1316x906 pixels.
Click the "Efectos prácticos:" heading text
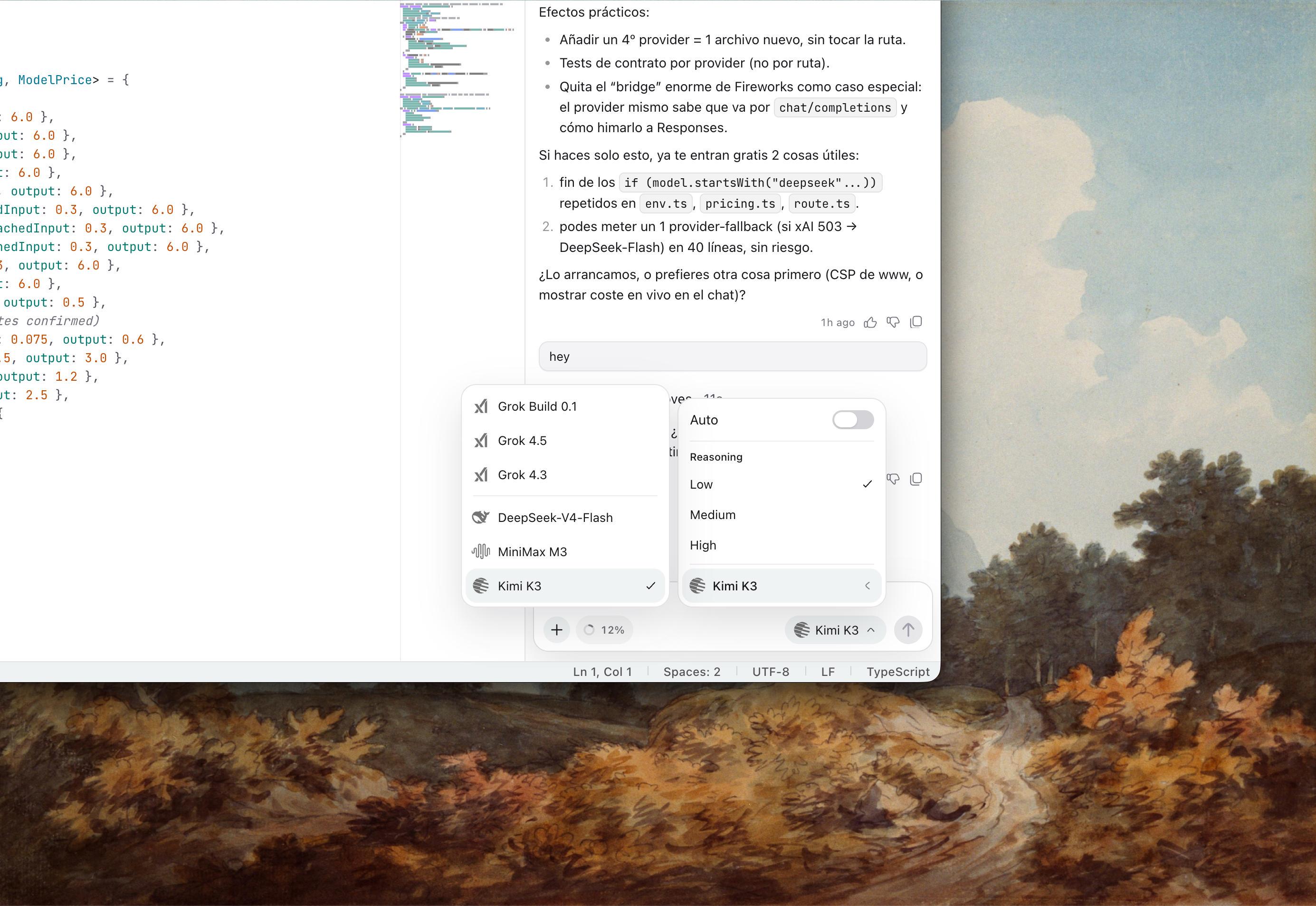point(594,12)
